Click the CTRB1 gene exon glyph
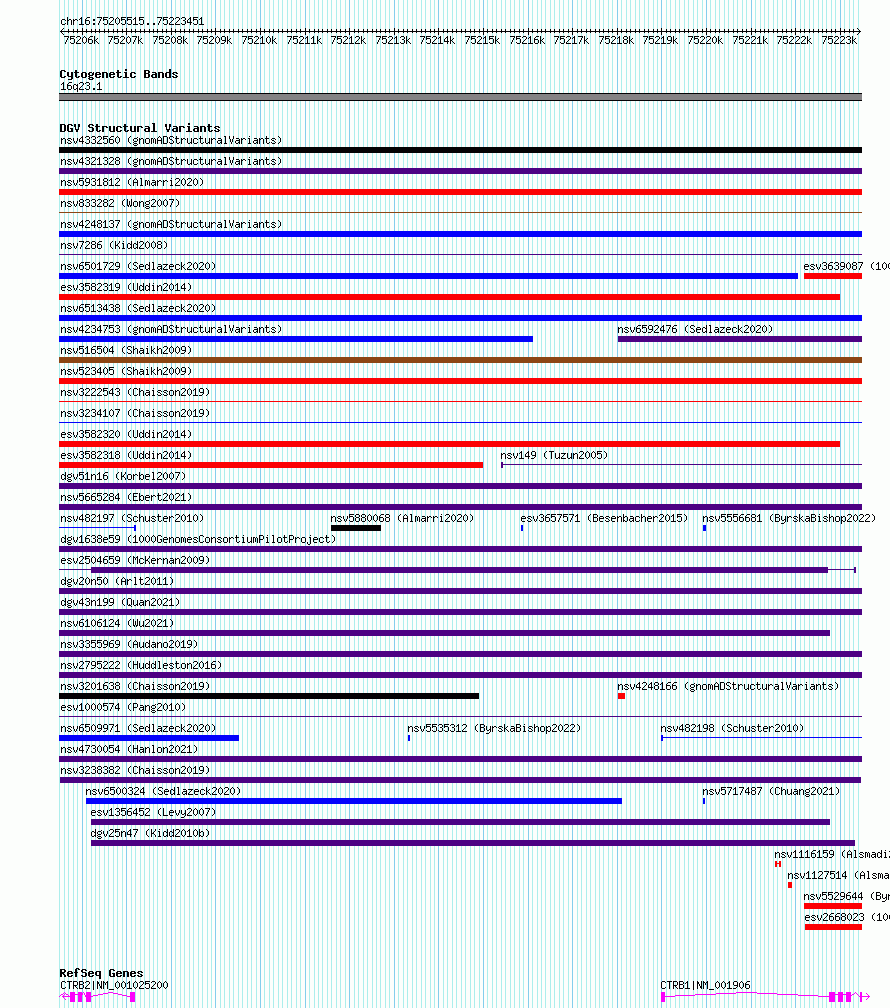 pos(765,997)
